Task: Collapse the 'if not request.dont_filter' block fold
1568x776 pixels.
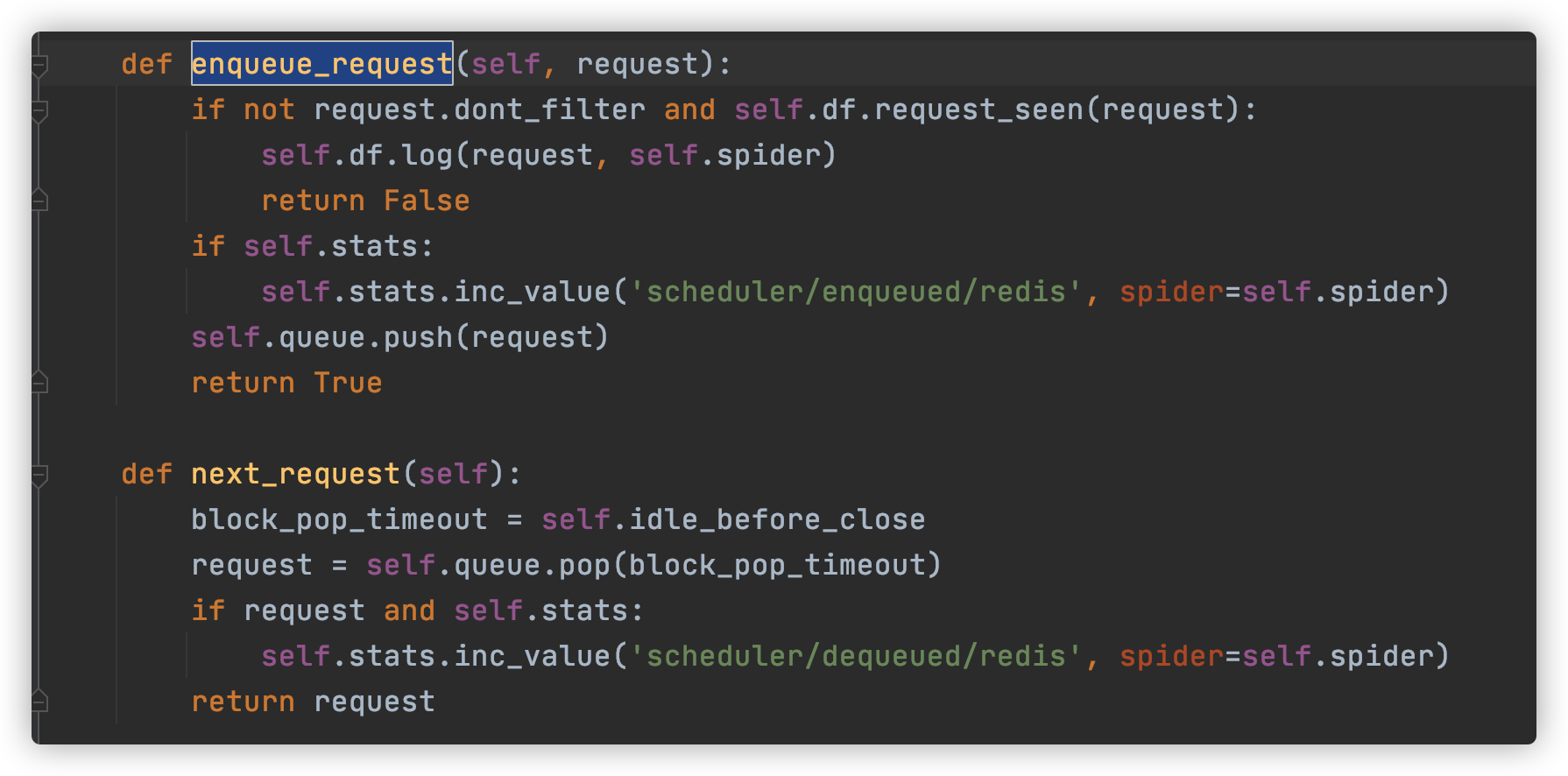Action: (39, 111)
